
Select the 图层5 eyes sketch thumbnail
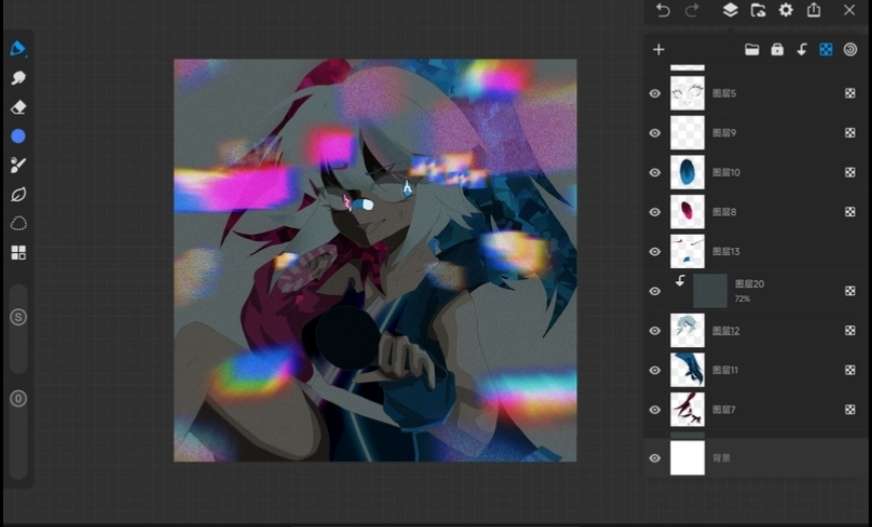click(x=687, y=93)
